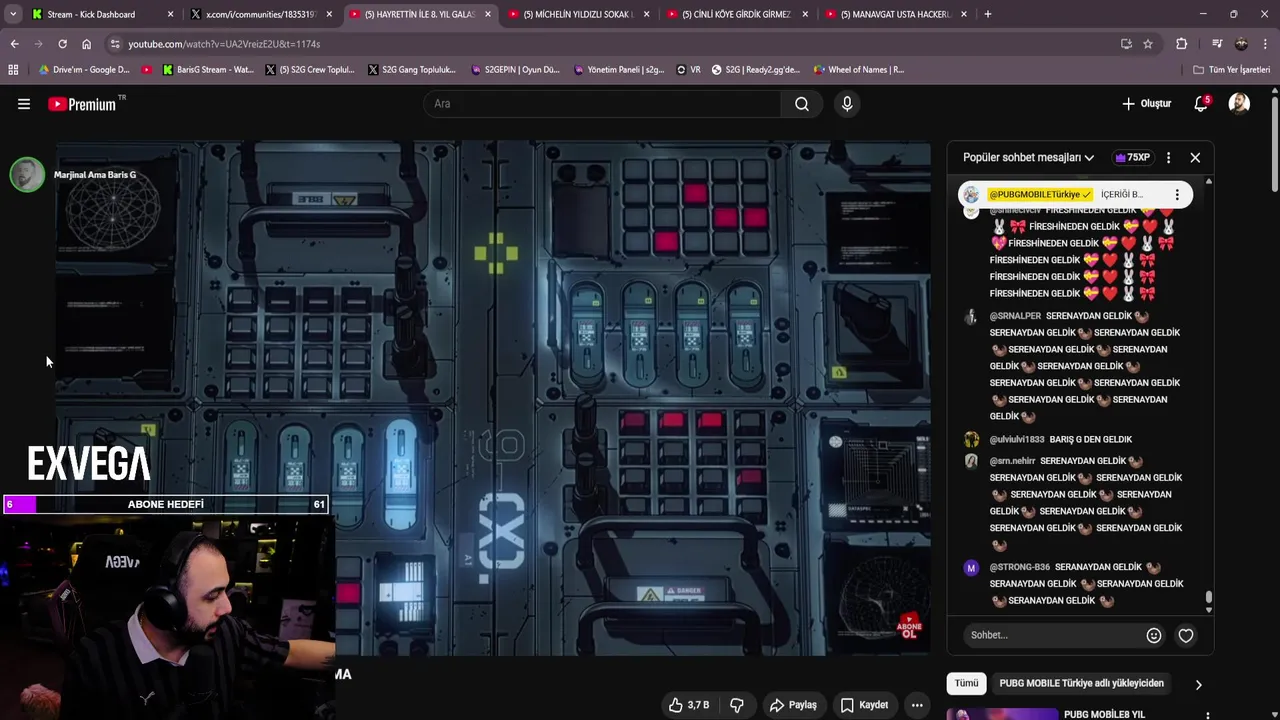1280x720 pixels.
Task: Start voice search with microphone icon
Action: [x=847, y=104]
